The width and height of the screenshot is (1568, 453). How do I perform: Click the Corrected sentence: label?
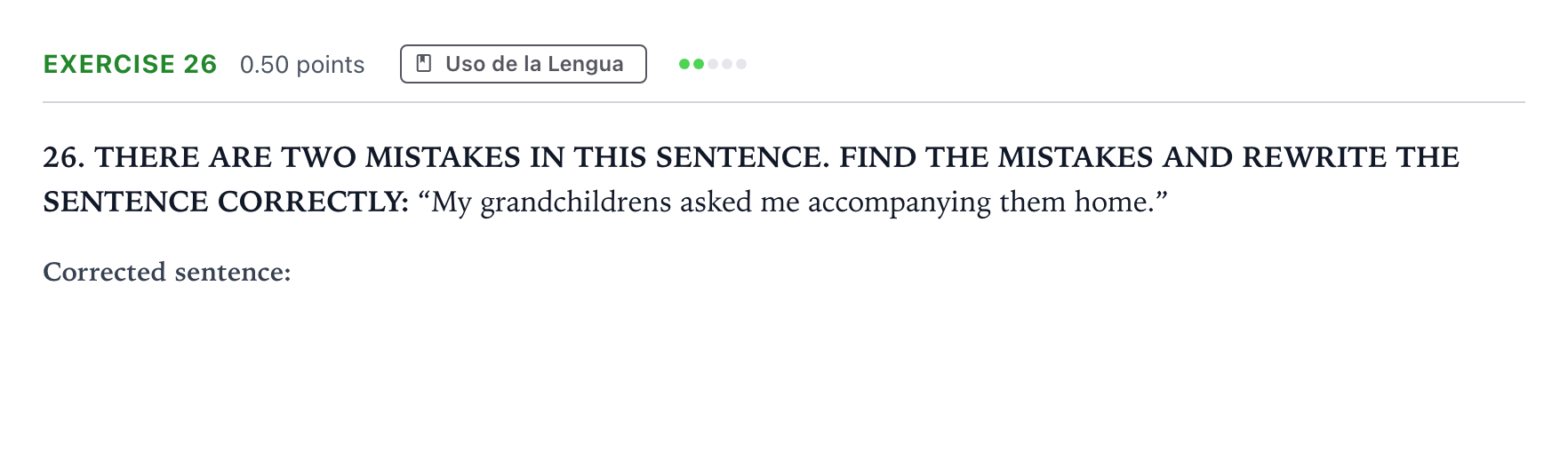pos(167,272)
